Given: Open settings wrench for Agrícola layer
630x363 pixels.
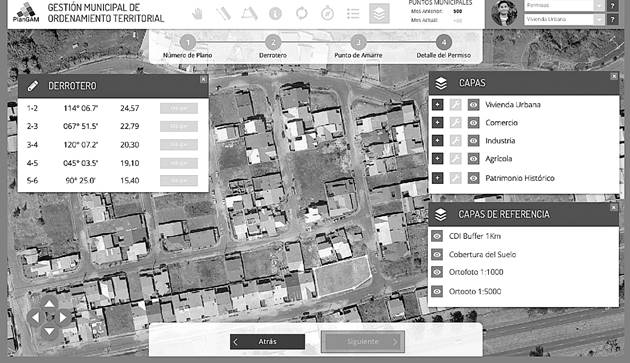Looking at the screenshot, I should (455, 158).
